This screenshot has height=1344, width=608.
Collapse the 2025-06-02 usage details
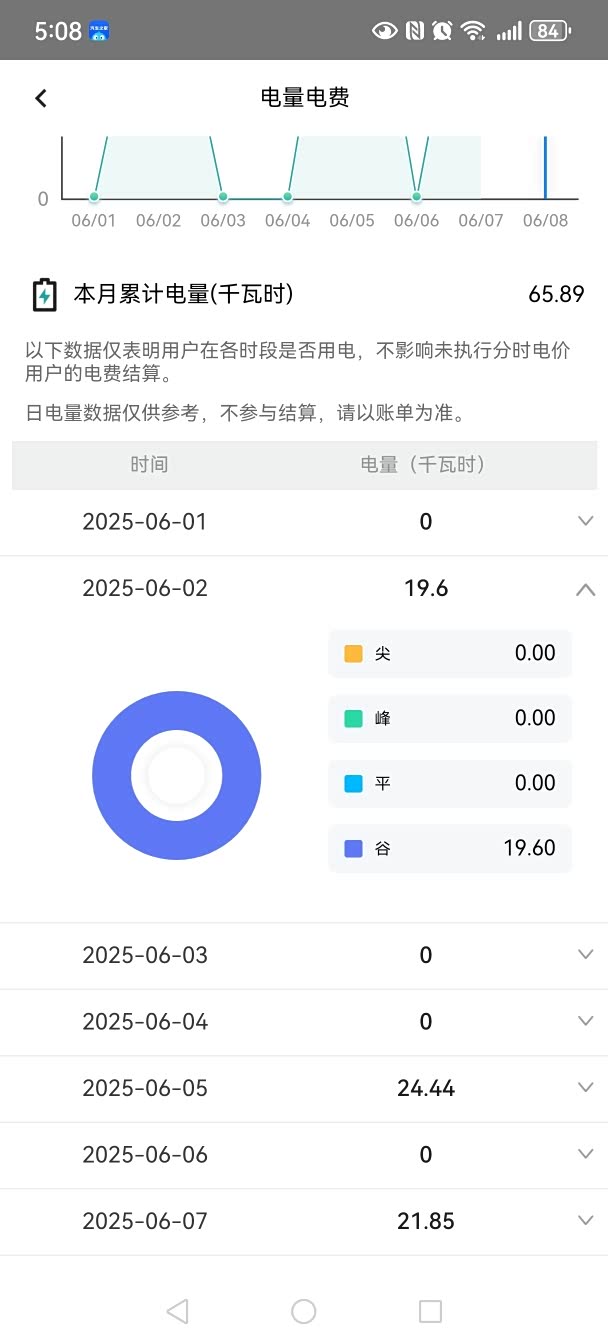(x=586, y=590)
